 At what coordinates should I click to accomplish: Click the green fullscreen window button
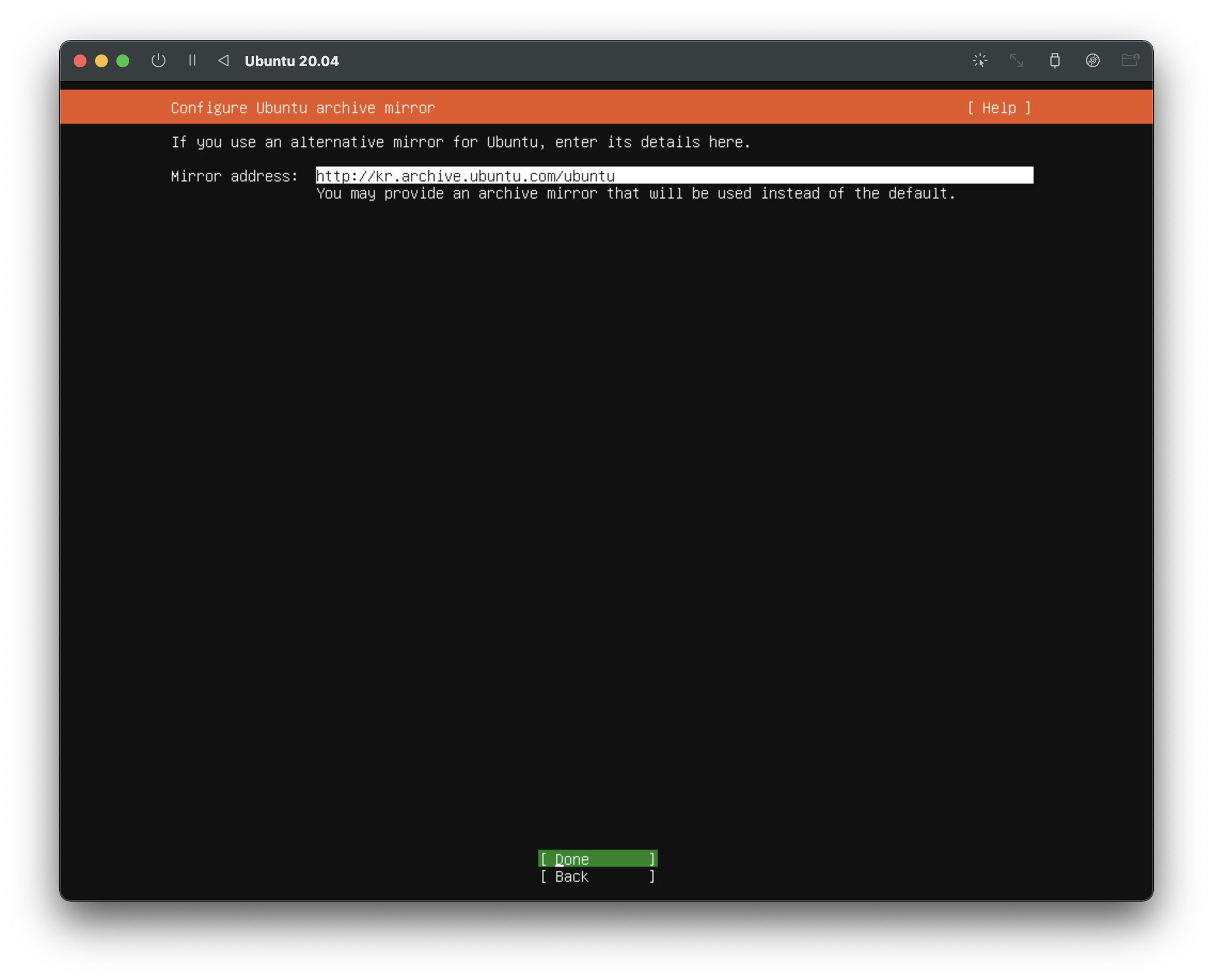click(123, 61)
